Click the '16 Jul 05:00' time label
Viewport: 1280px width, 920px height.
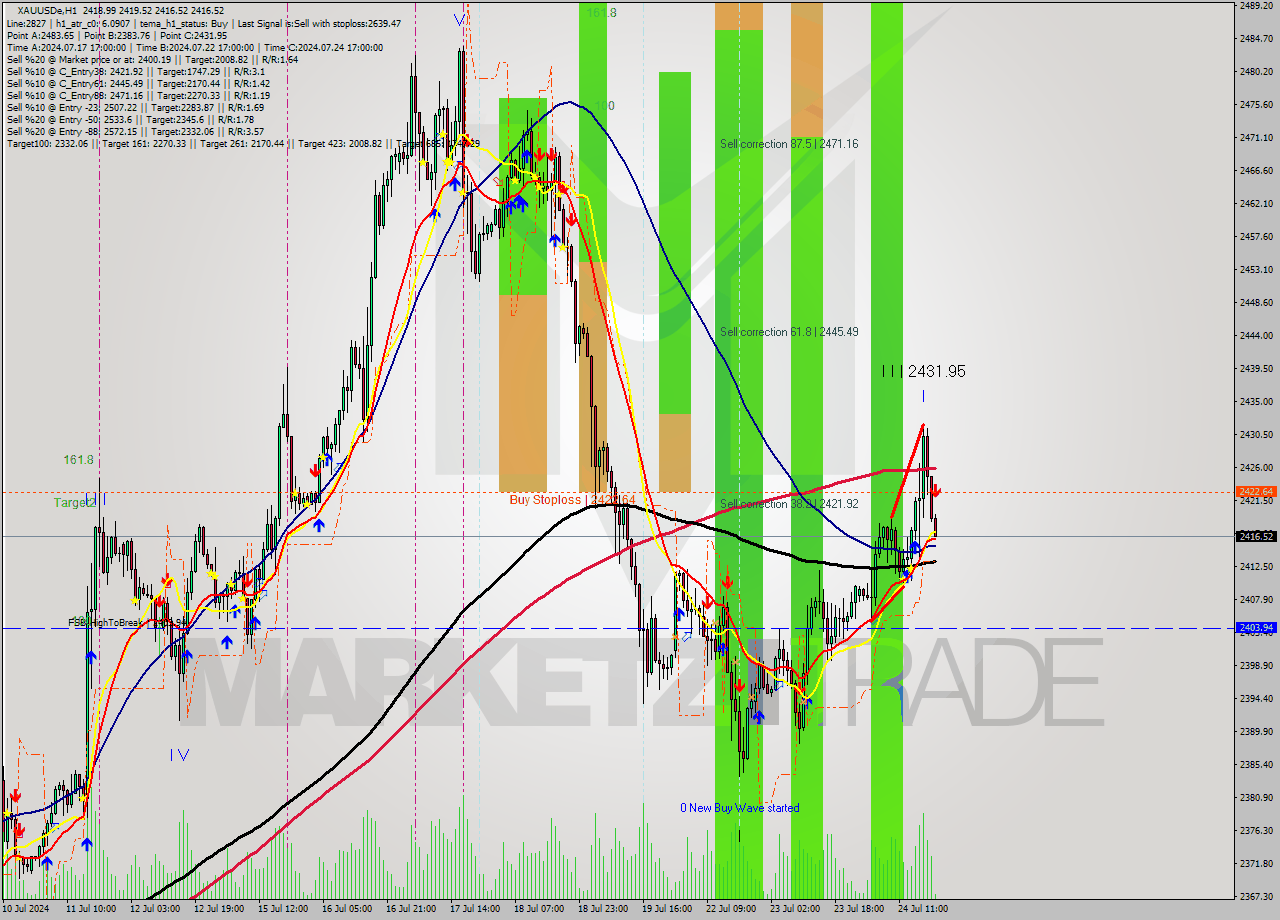point(347,909)
